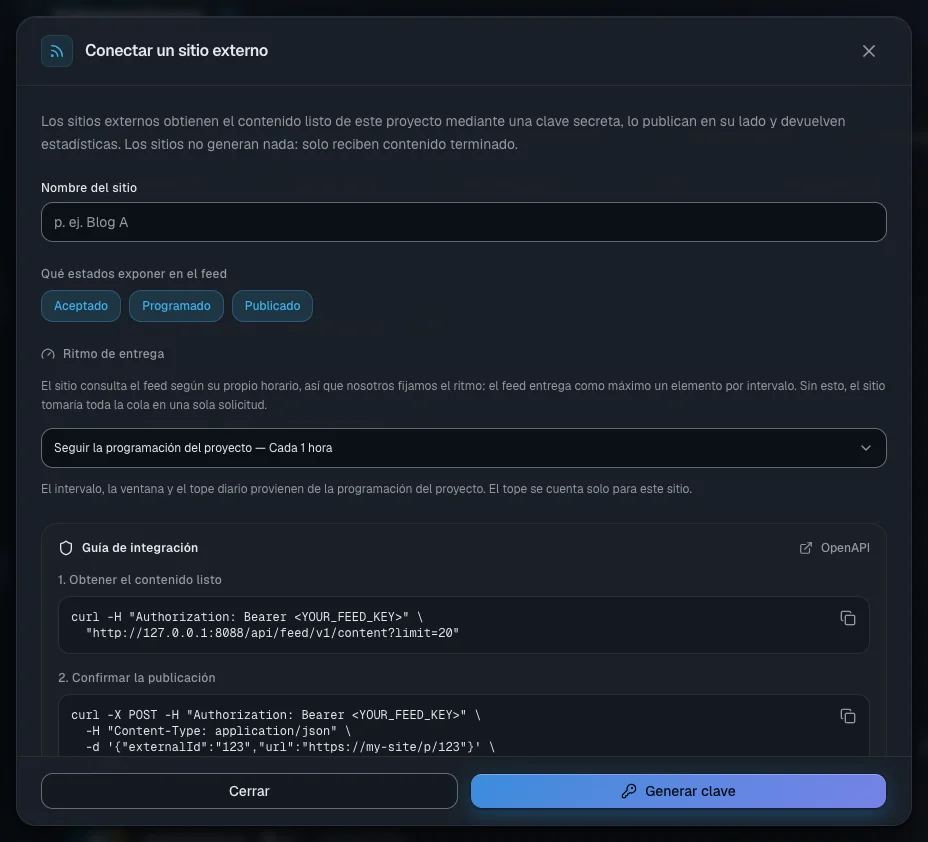Click the Generar clave button
This screenshot has height=842, width=928.
coord(678,791)
